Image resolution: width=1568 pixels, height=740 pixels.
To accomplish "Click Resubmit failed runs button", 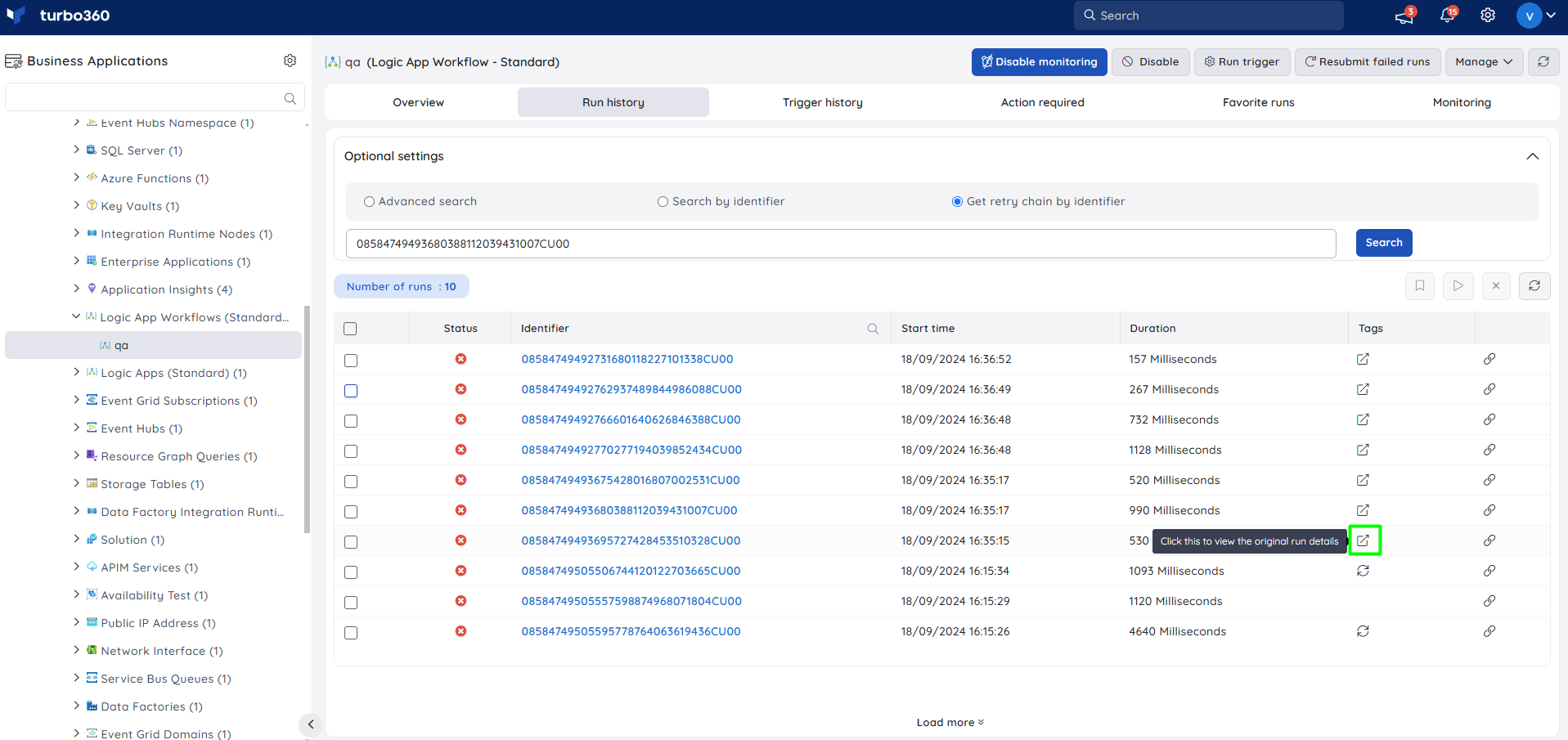I will (x=1368, y=62).
